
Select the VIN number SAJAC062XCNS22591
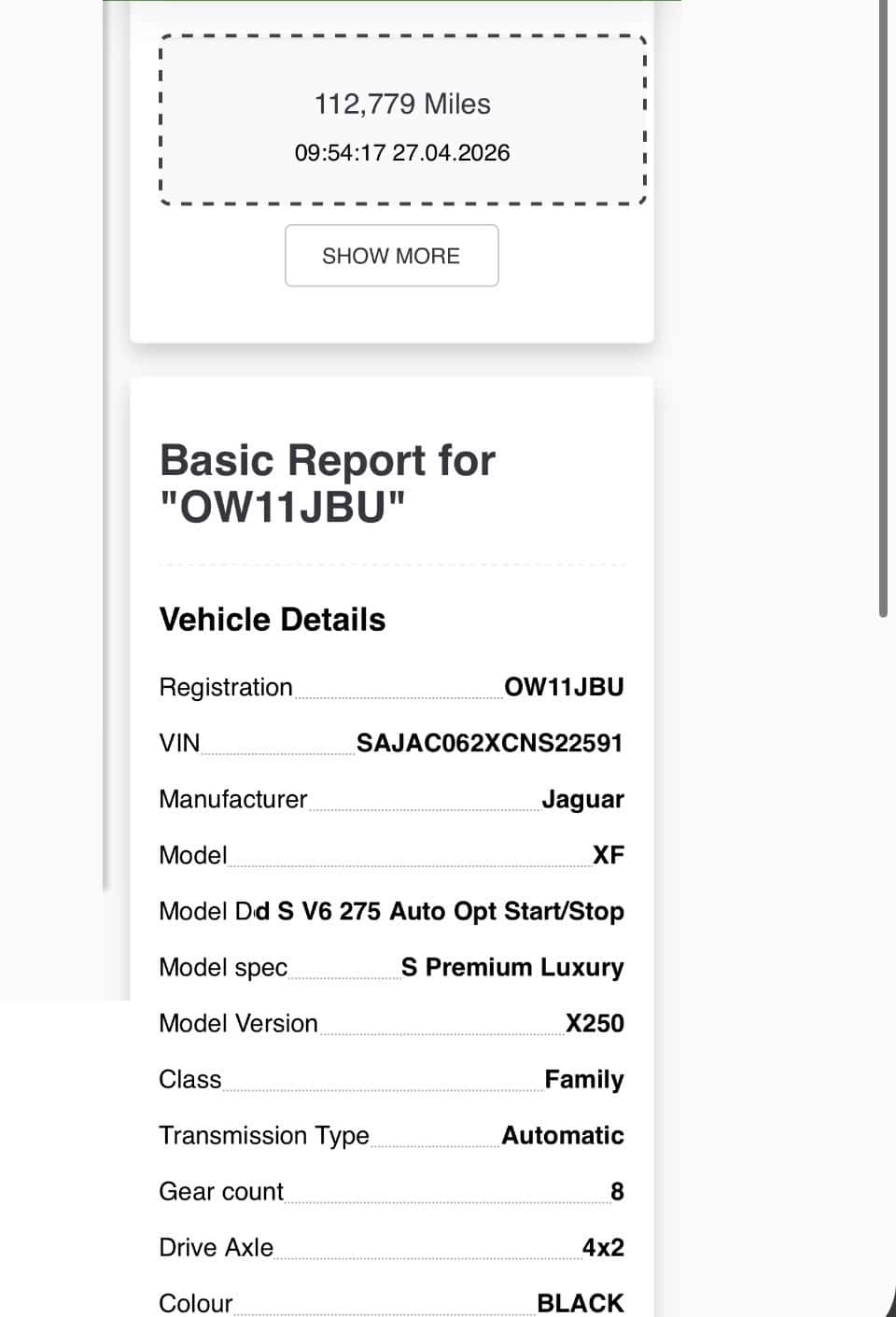(490, 743)
